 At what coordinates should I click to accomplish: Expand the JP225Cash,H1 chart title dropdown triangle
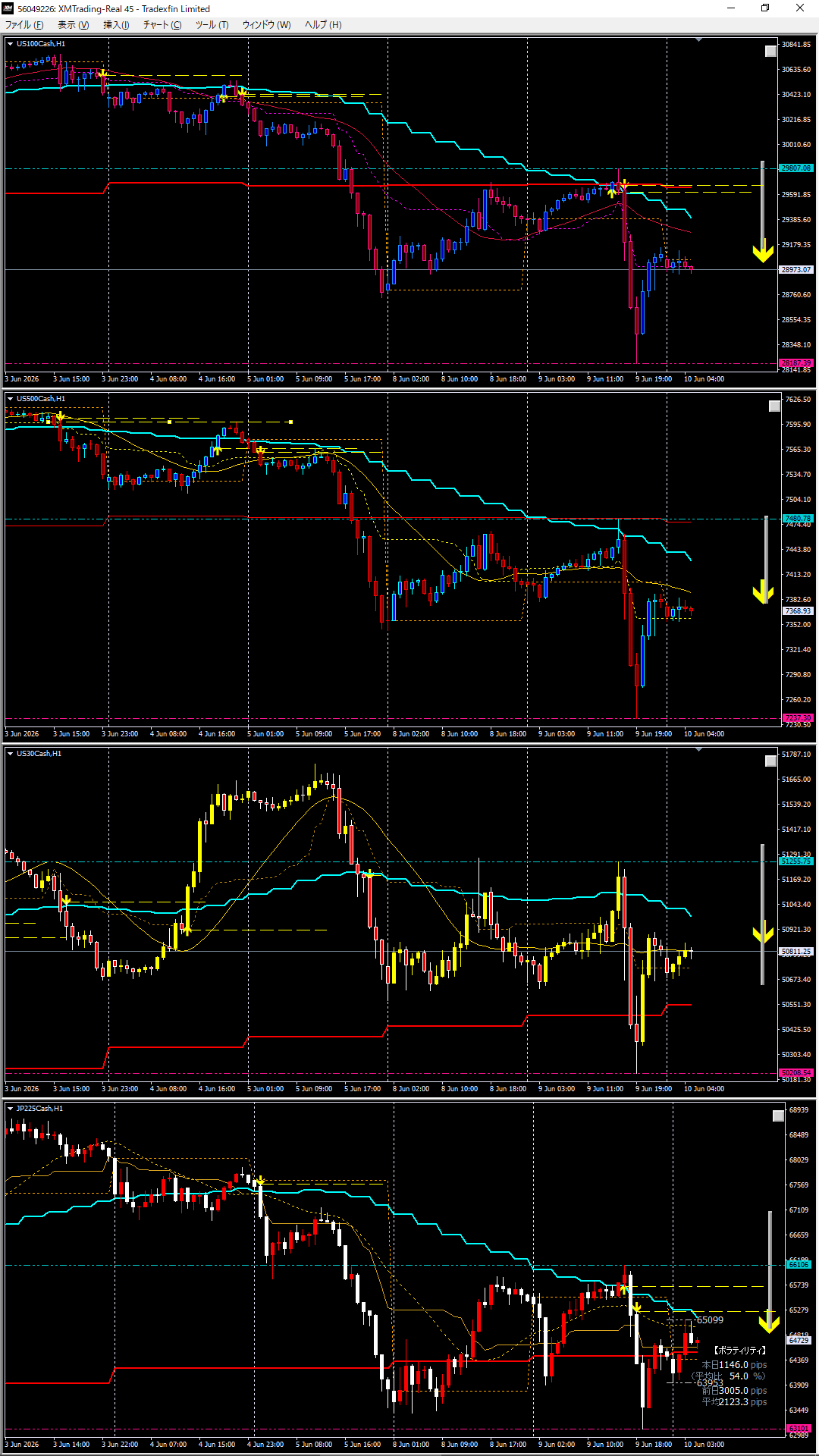tap(11, 1109)
